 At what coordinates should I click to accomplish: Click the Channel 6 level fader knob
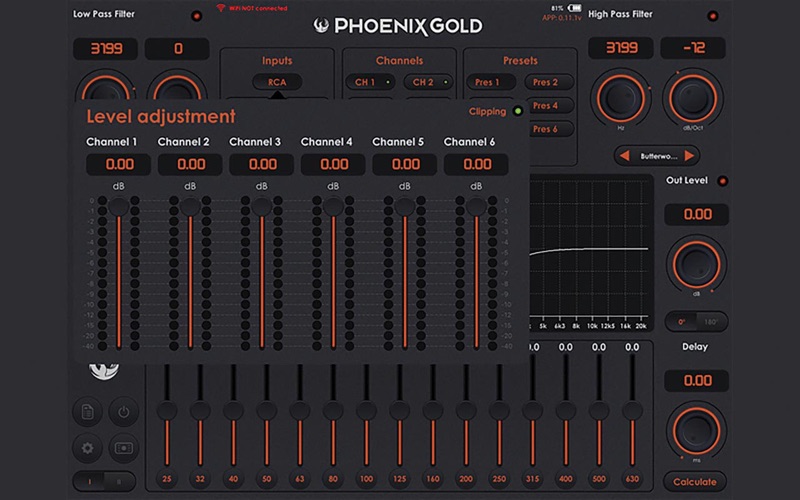pyautogui.click(x=476, y=206)
